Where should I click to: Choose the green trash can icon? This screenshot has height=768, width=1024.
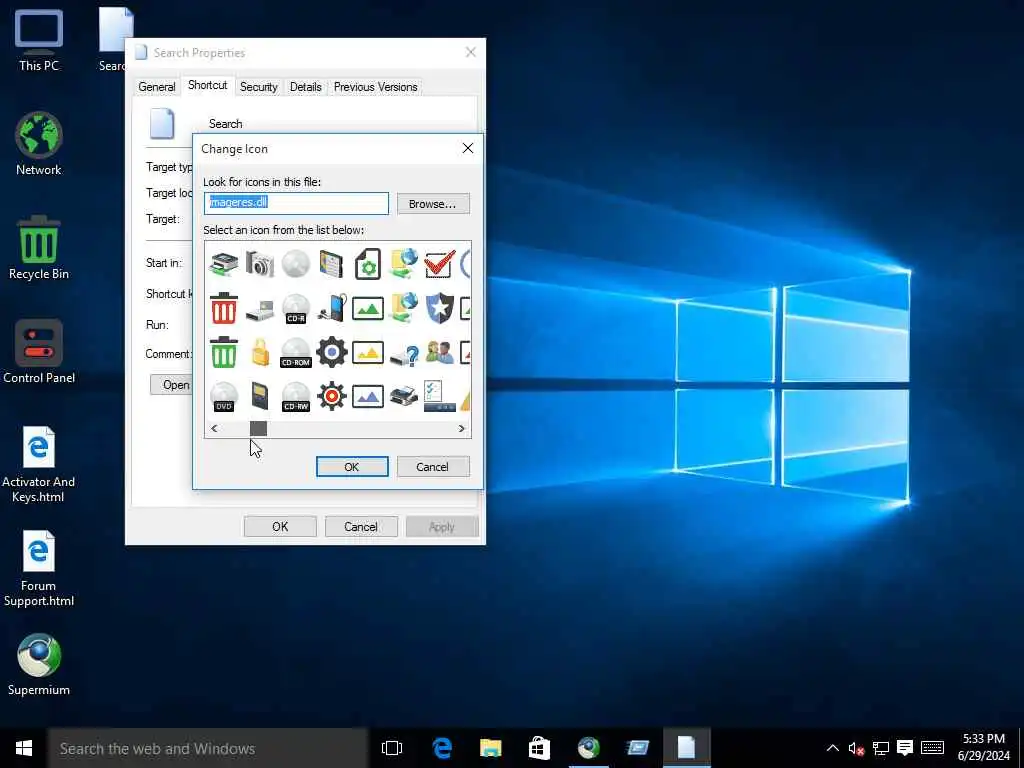point(223,353)
